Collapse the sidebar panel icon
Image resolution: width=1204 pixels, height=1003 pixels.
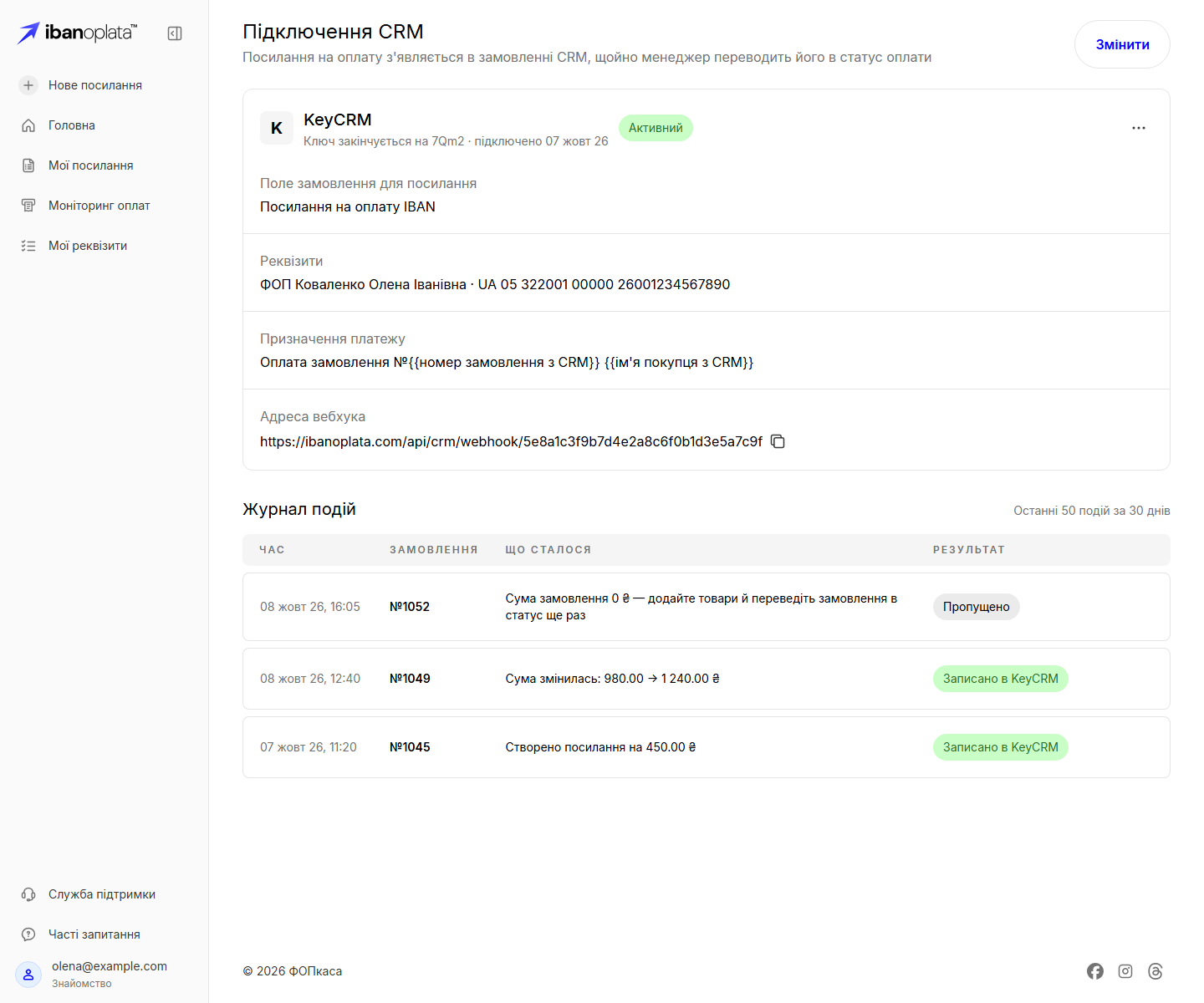(x=175, y=33)
